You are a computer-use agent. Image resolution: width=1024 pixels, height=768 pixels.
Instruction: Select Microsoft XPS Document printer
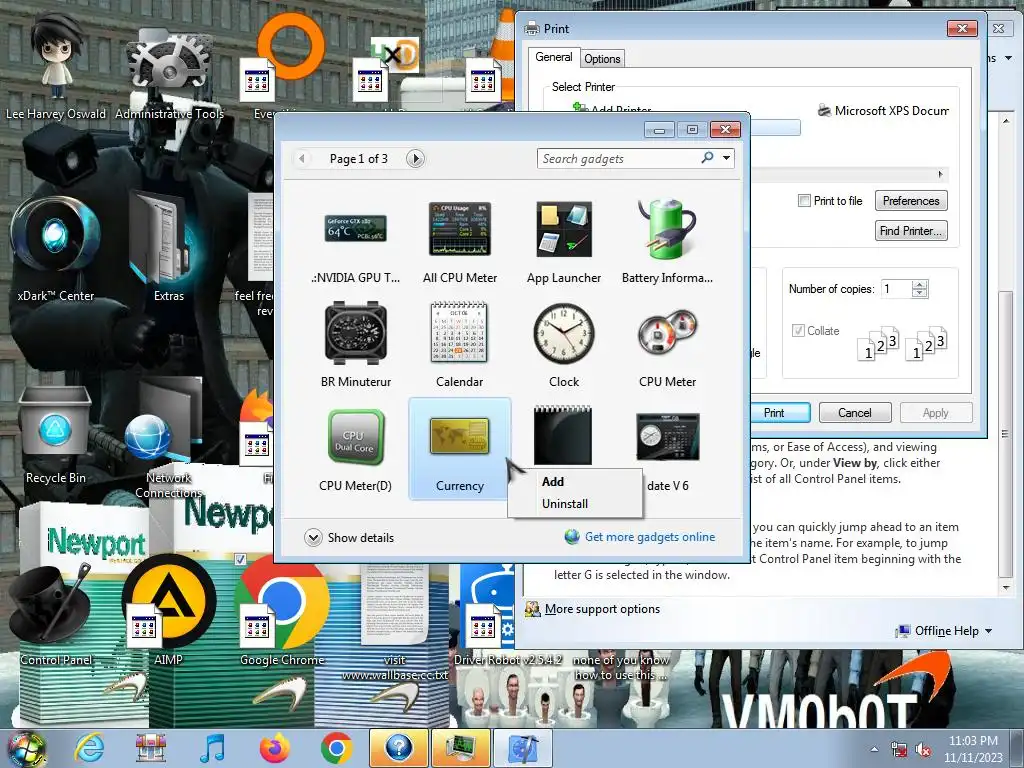(884, 111)
